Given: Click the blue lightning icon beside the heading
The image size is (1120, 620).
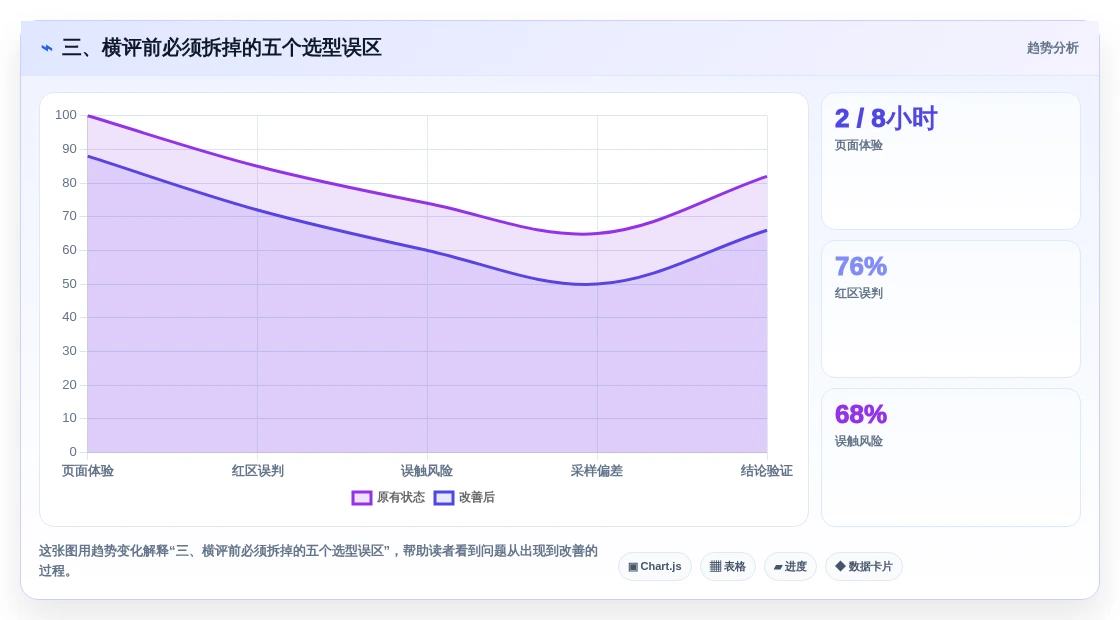Looking at the screenshot, I should coord(47,48).
